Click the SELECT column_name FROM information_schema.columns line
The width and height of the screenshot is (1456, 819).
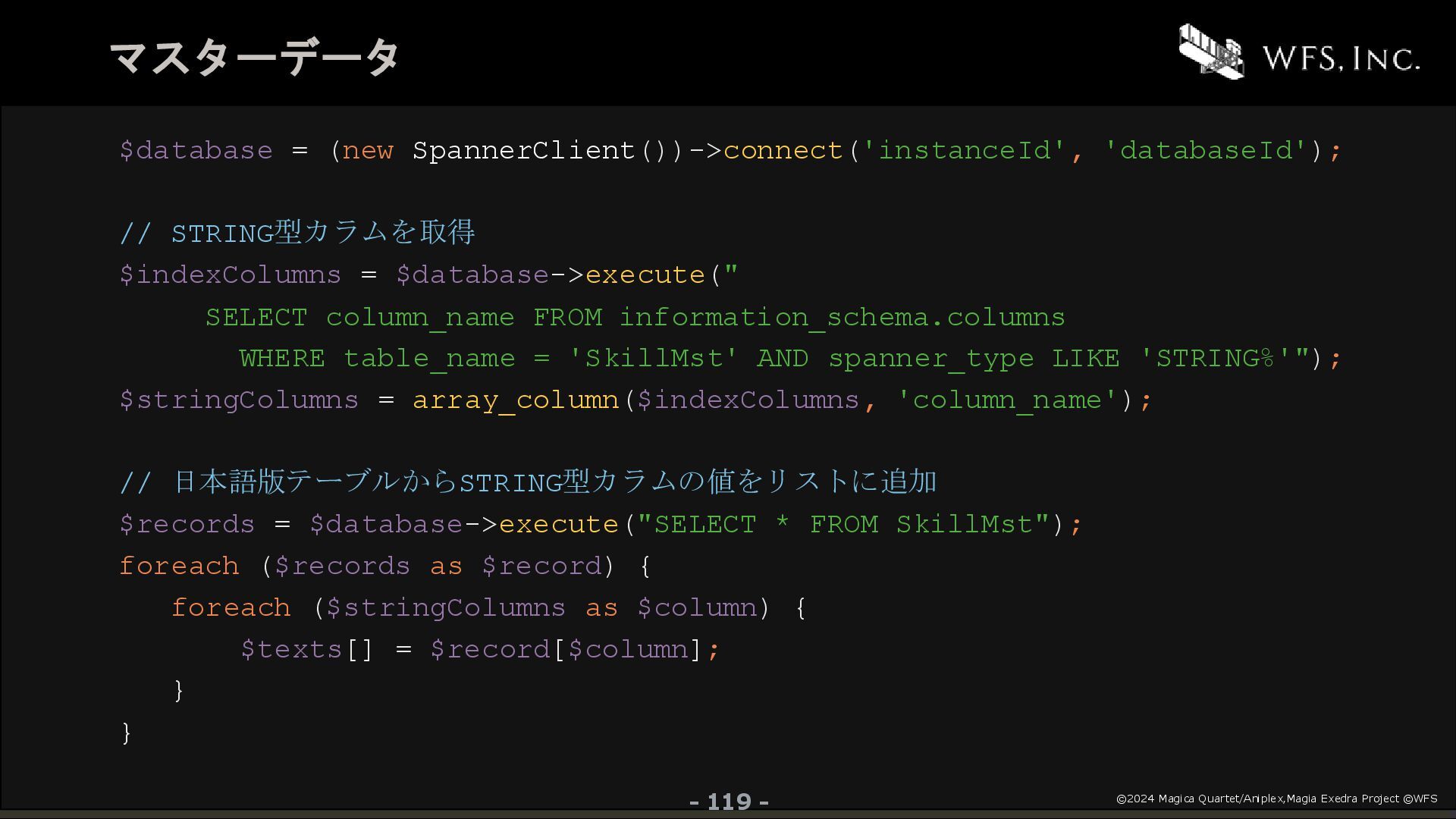pyautogui.click(x=635, y=317)
